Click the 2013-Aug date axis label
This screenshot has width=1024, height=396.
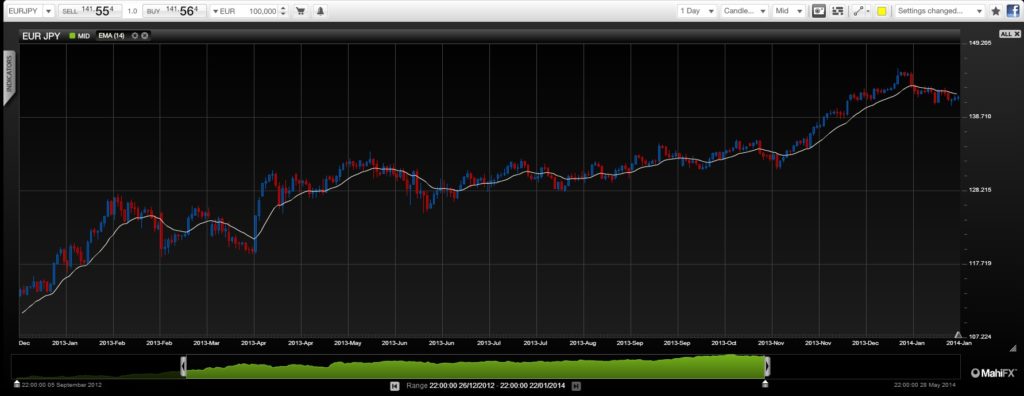[583, 342]
